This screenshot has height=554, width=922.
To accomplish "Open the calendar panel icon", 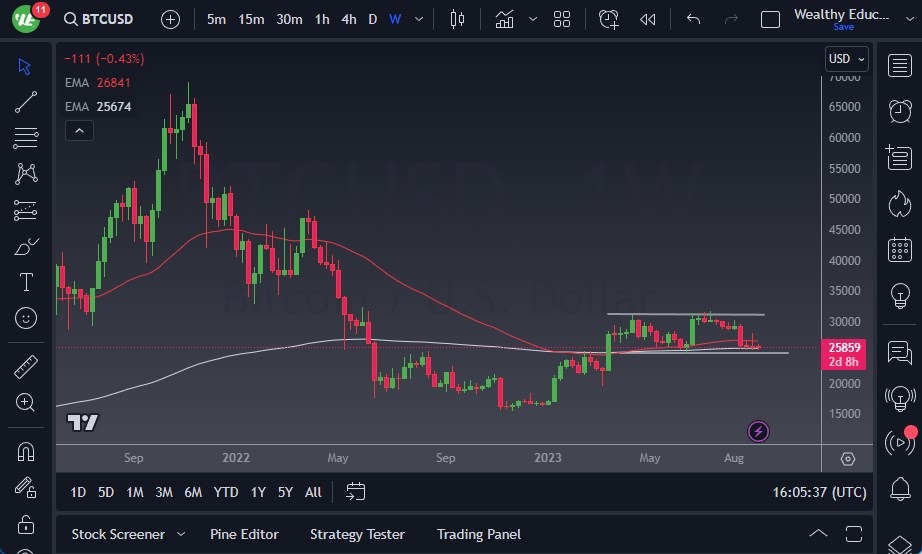I will pyautogui.click(x=900, y=249).
